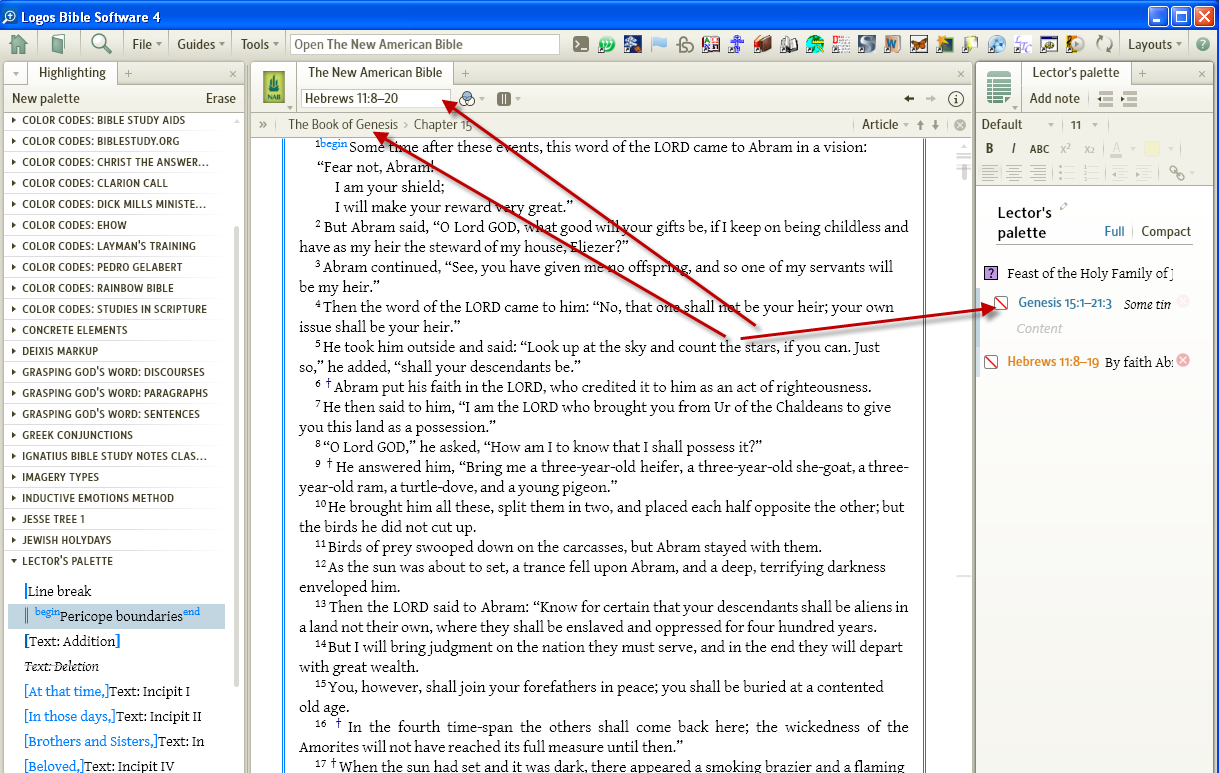The image size is (1219, 773).
Task: Open the Default font dropdown
Action: pyautogui.click(x=1018, y=125)
